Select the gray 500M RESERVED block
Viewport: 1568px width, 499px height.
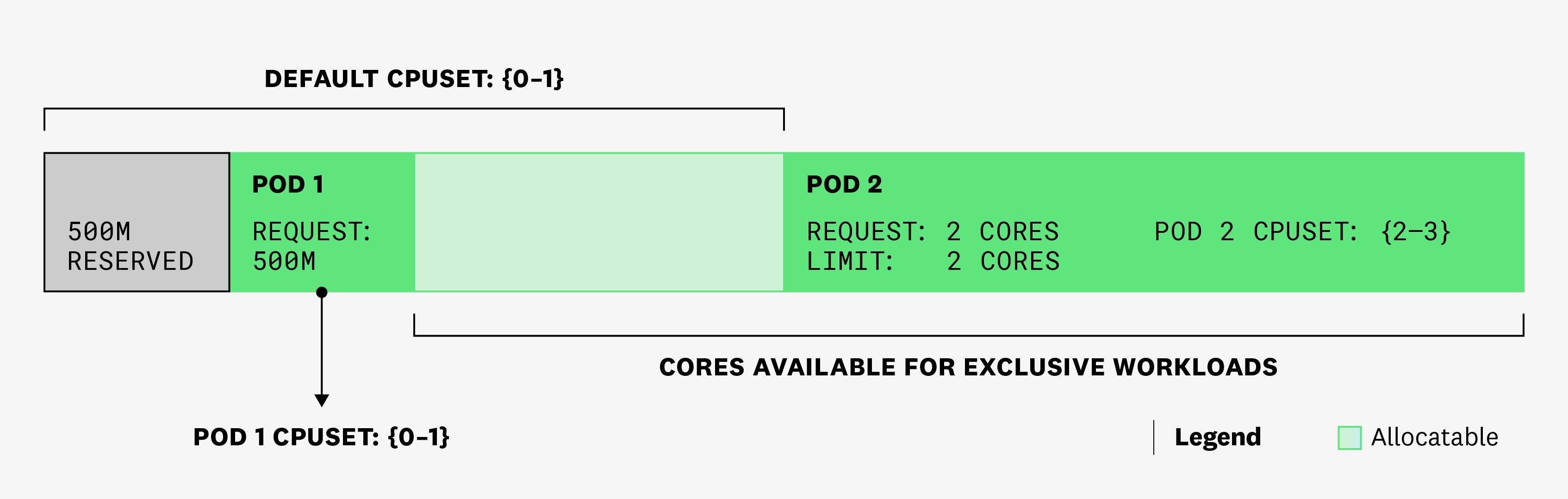pos(137,222)
